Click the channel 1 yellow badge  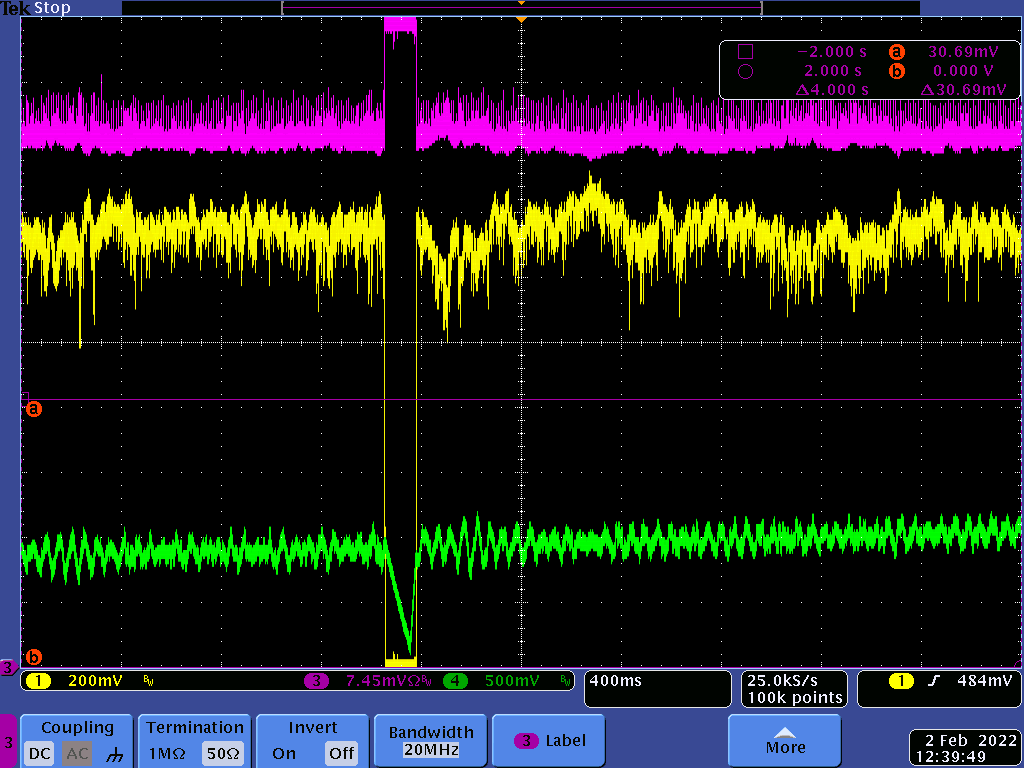(x=39, y=681)
